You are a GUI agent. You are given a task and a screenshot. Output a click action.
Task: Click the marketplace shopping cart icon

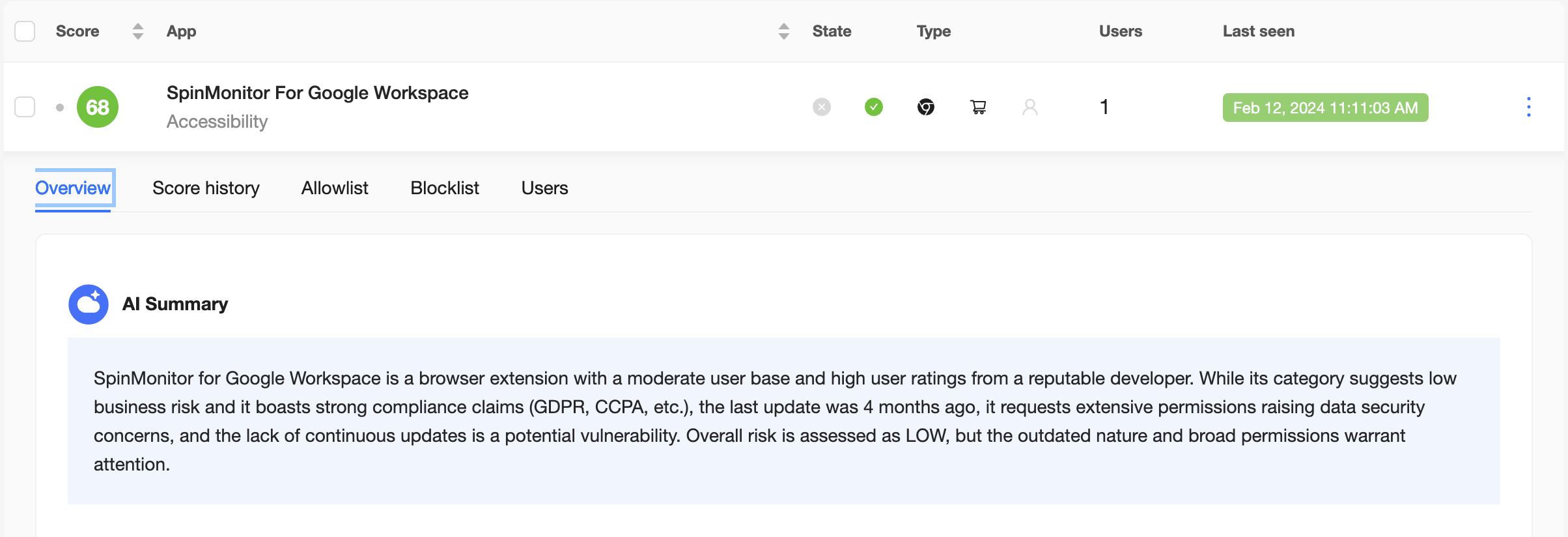coord(978,107)
